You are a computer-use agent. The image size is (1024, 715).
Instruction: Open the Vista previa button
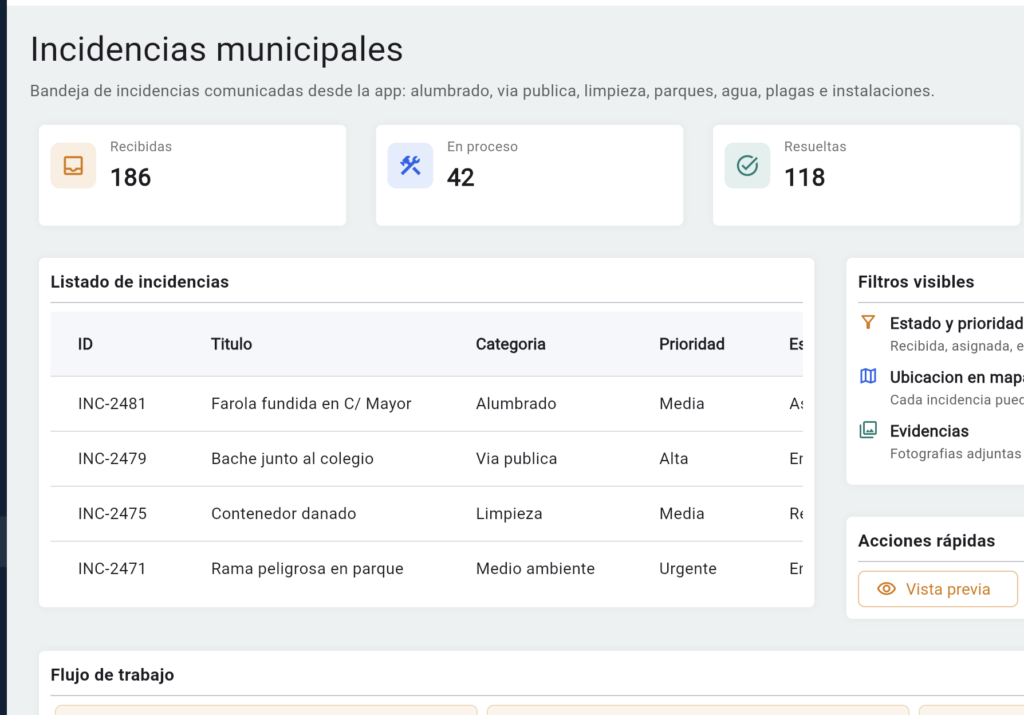(938, 589)
